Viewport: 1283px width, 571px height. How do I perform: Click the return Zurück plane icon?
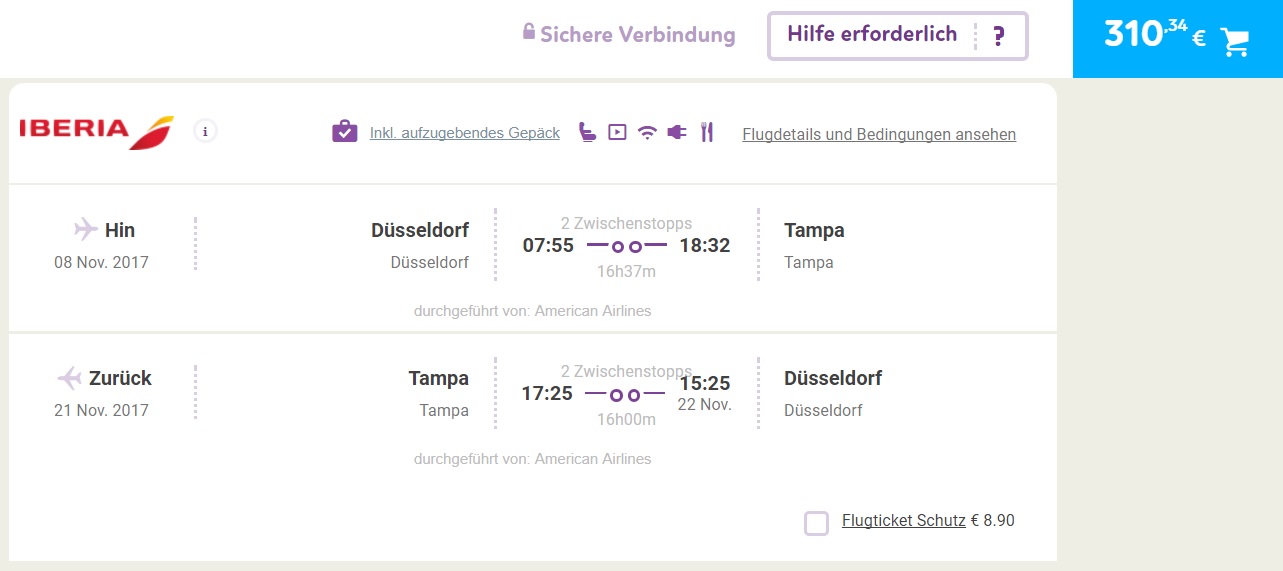click(x=69, y=378)
